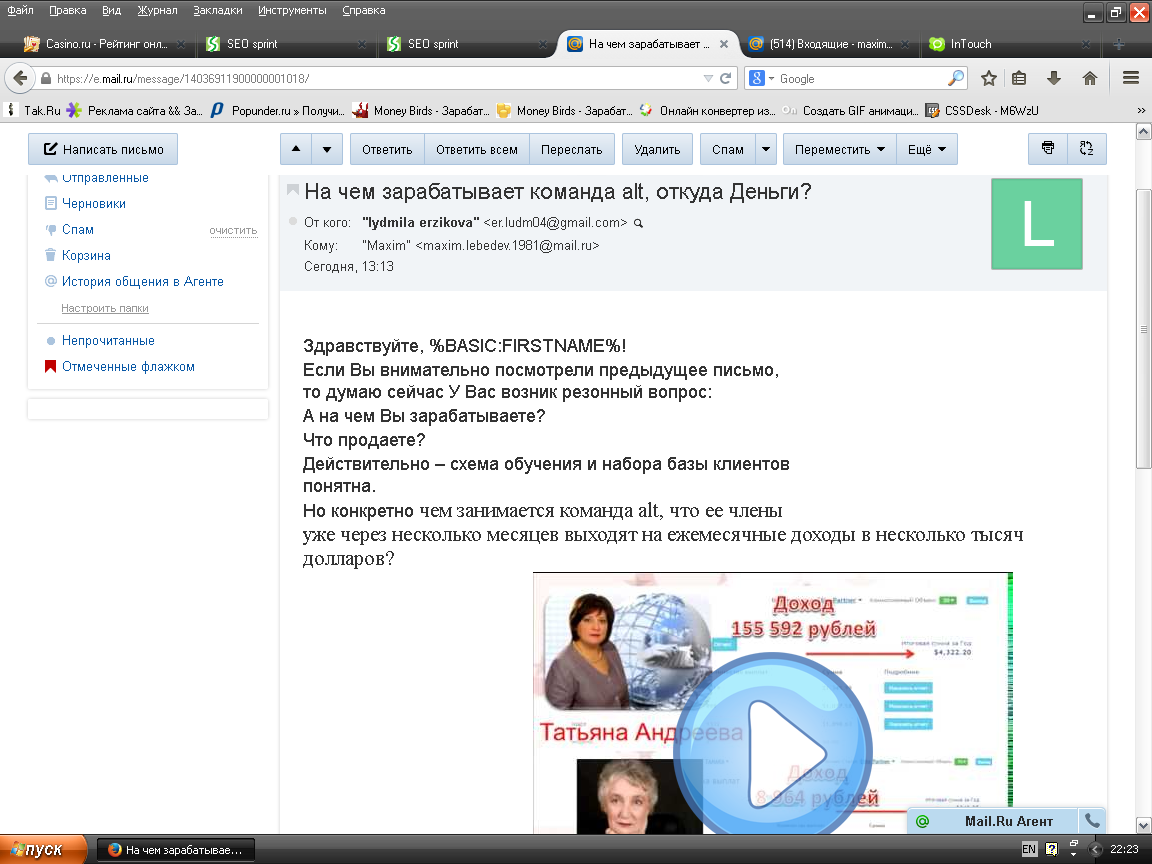Viewport: 1152px width, 864px height.
Task: Print the email with the printer icon
Action: click(x=1048, y=148)
